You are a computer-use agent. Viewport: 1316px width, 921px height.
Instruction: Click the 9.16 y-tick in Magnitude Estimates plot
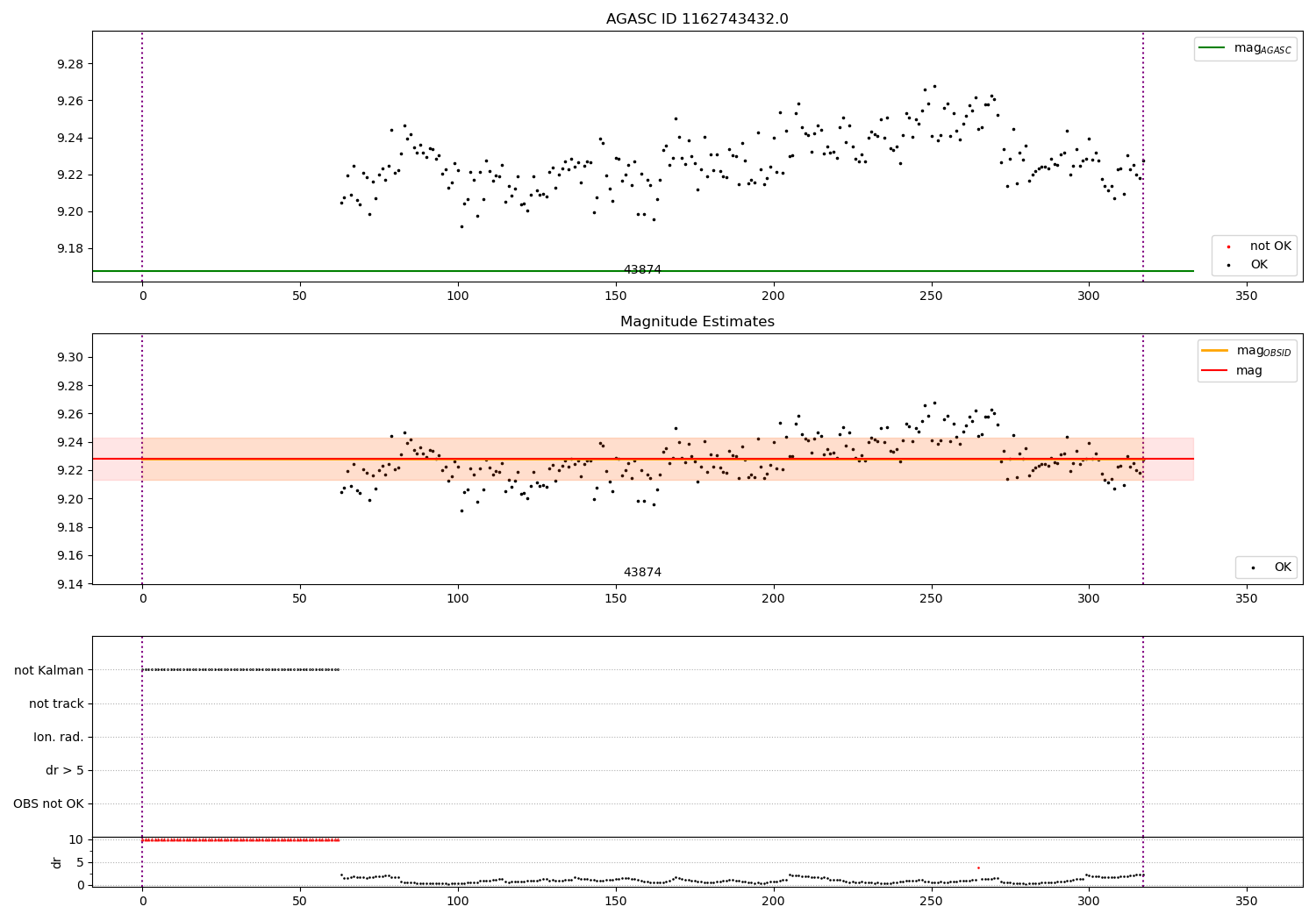70,555
